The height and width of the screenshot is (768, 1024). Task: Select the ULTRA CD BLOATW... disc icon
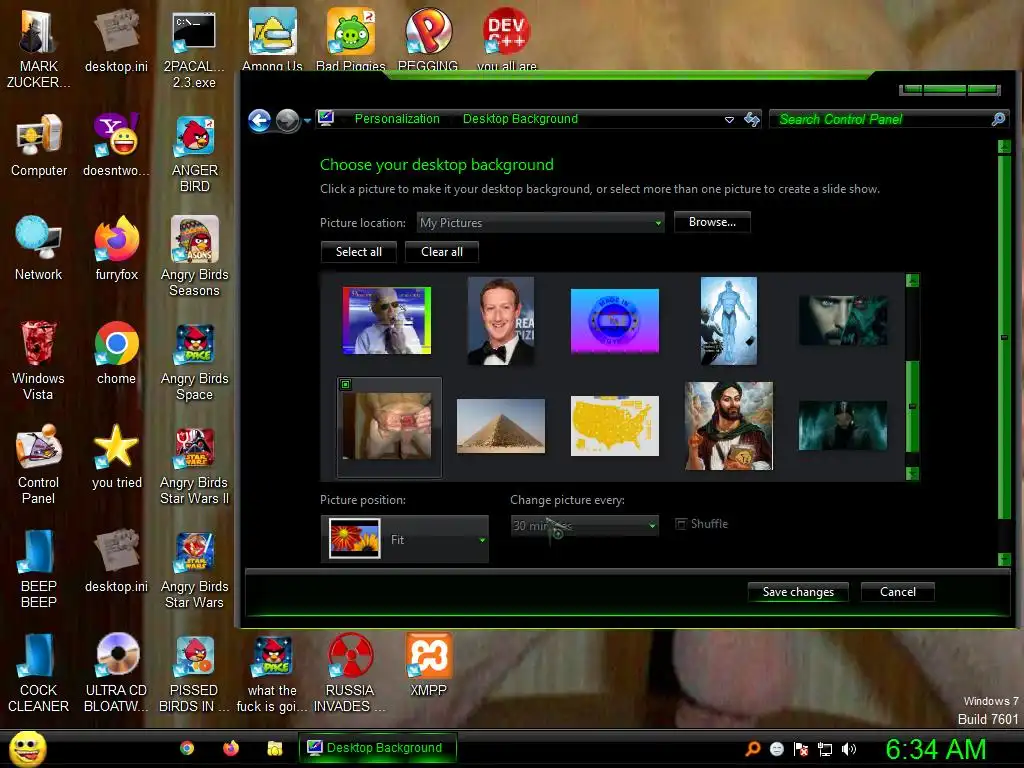pos(116,673)
